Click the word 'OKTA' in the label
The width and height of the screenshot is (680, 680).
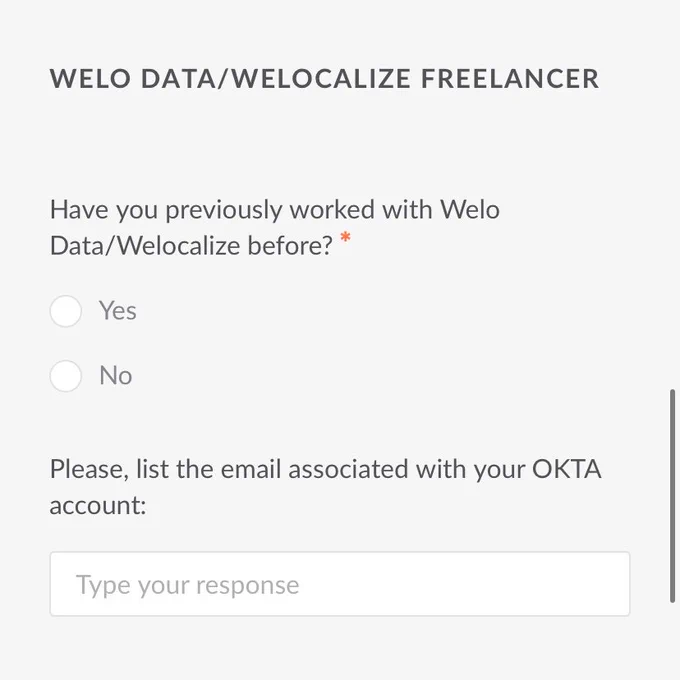point(566,469)
